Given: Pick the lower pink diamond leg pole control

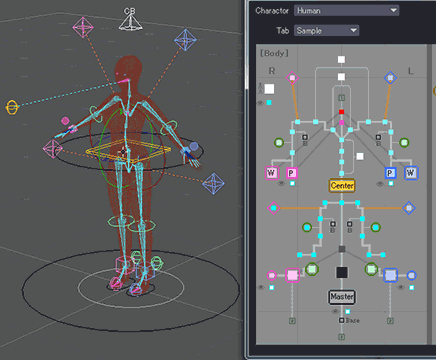Looking at the screenshot, I should 274,208.
